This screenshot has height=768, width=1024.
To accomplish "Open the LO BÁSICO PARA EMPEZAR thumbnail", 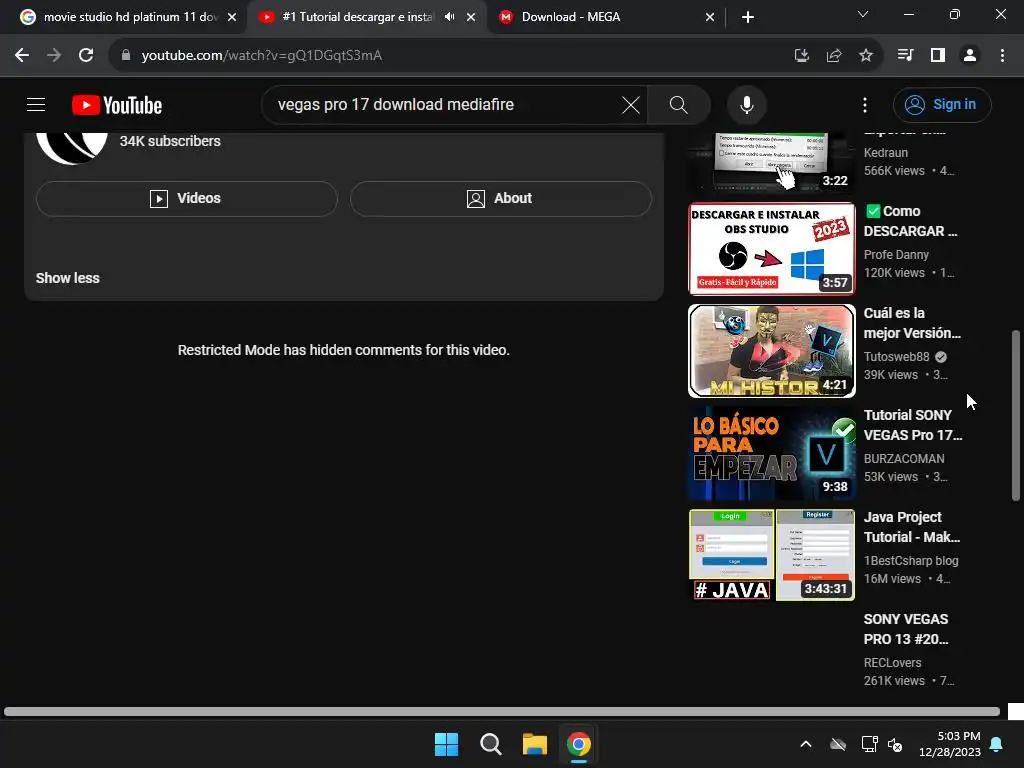I will (x=771, y=453).
